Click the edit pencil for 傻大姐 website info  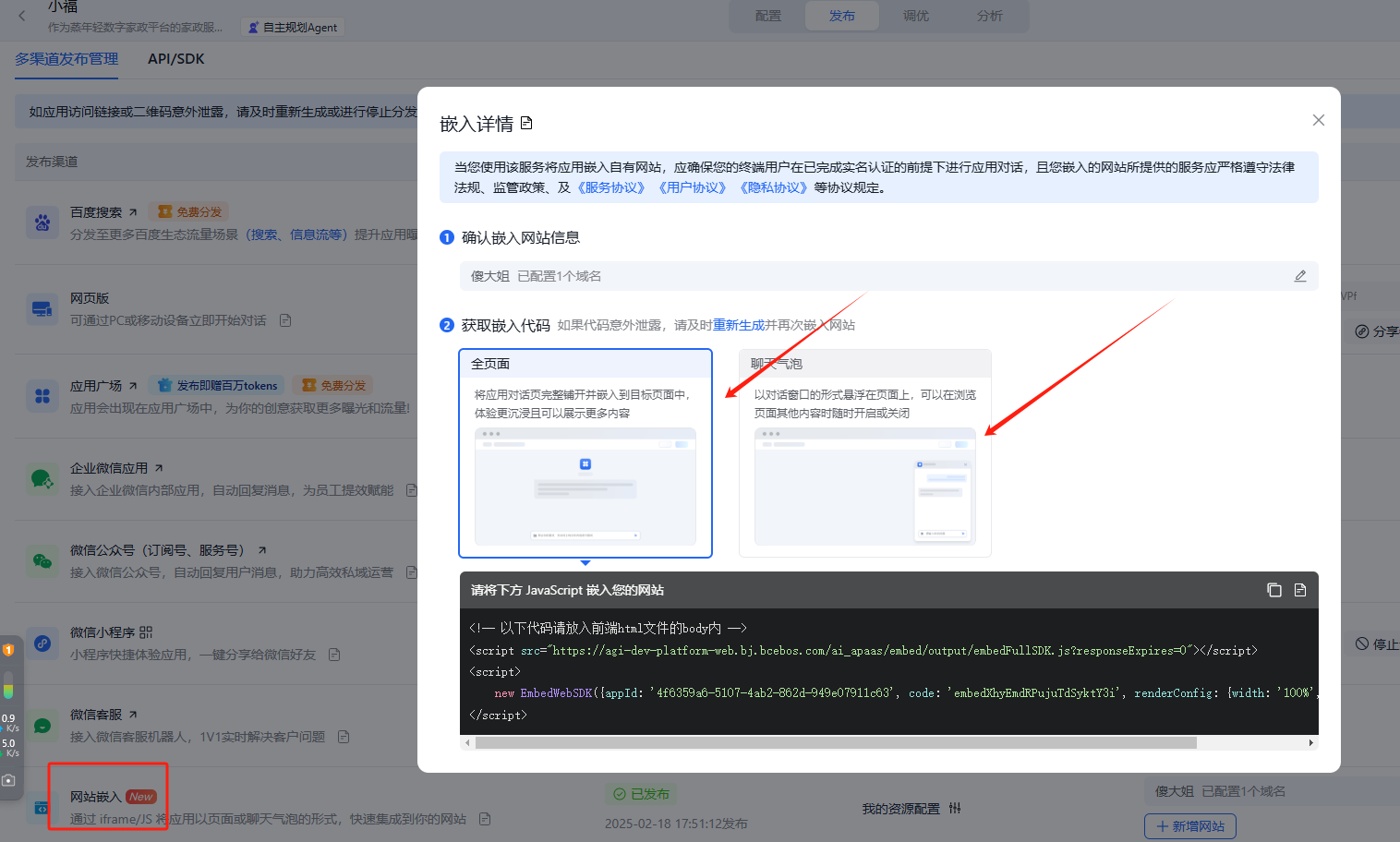1300,276
